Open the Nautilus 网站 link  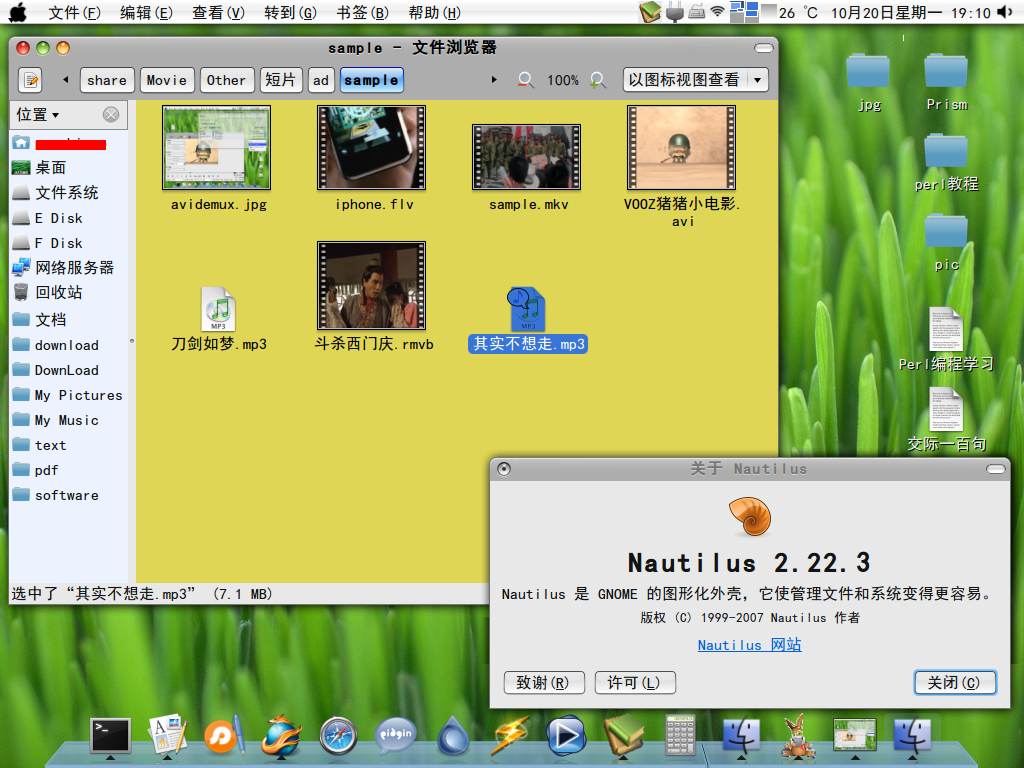click(749, 645)
